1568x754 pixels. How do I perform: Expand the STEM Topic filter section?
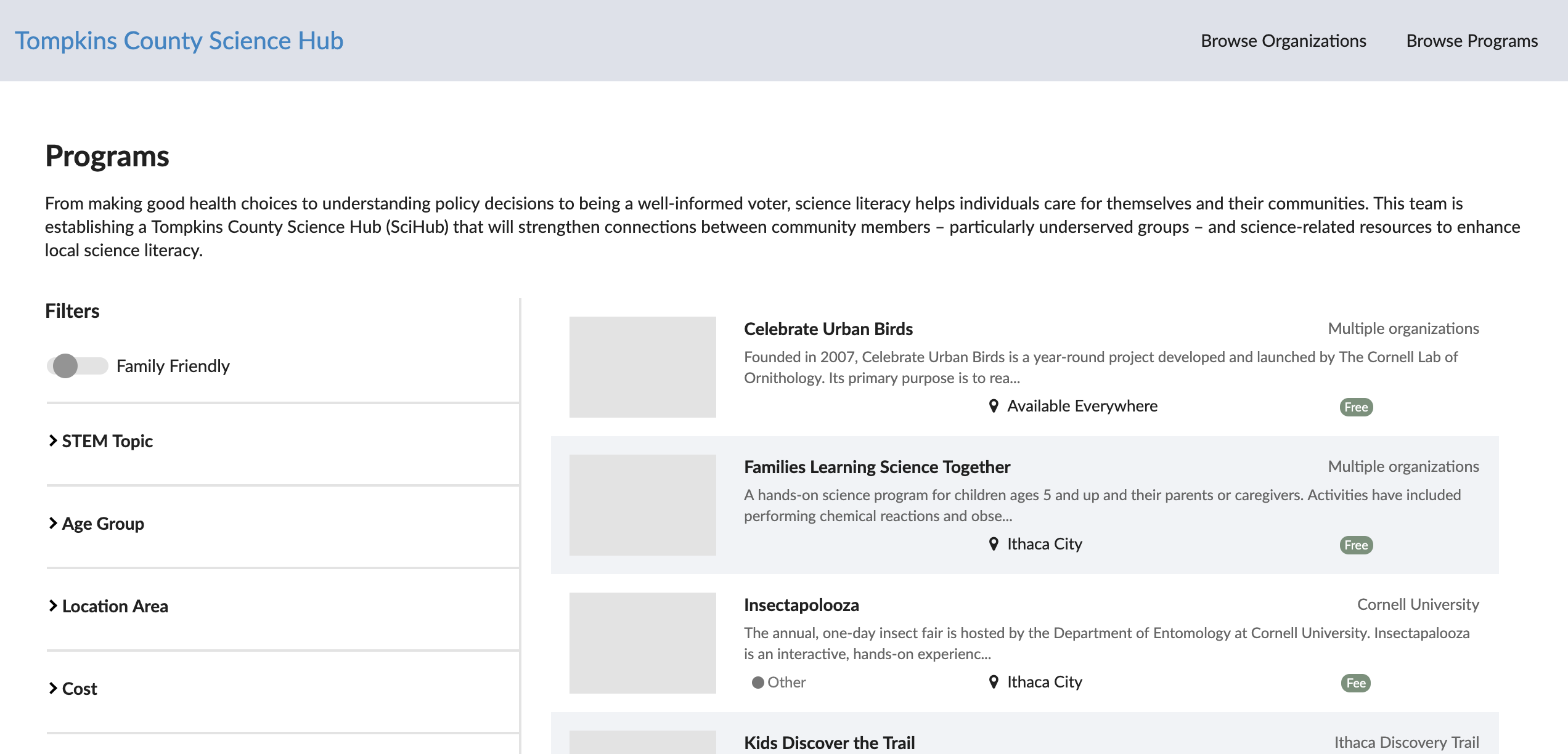click(109, 439)
